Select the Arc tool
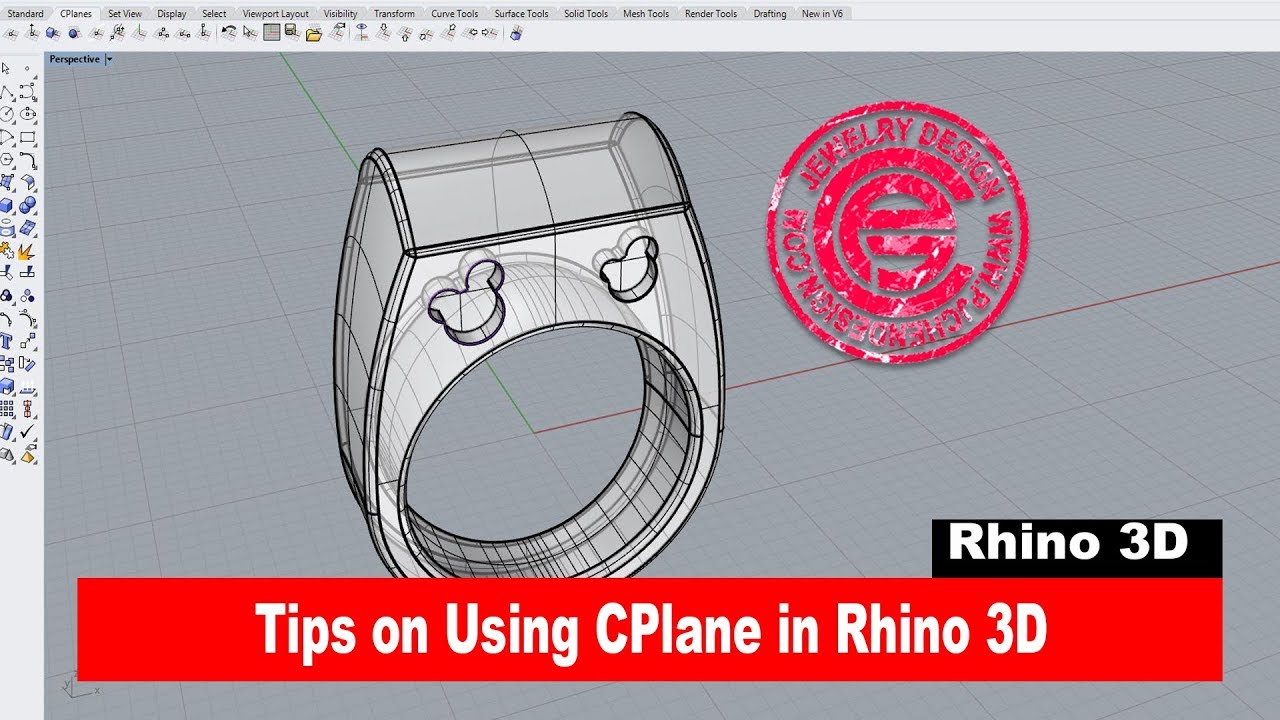The image size is (1280, 720). point(7,137)
